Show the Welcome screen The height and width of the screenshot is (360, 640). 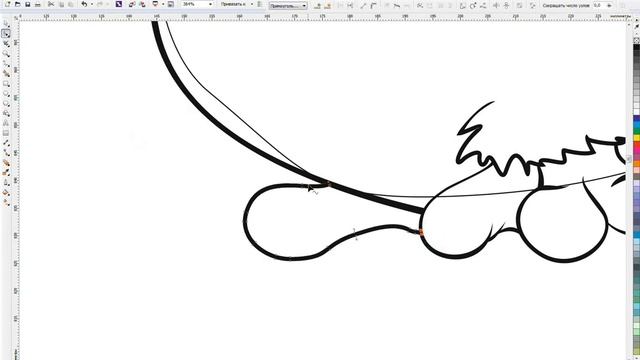pos(171,4)
